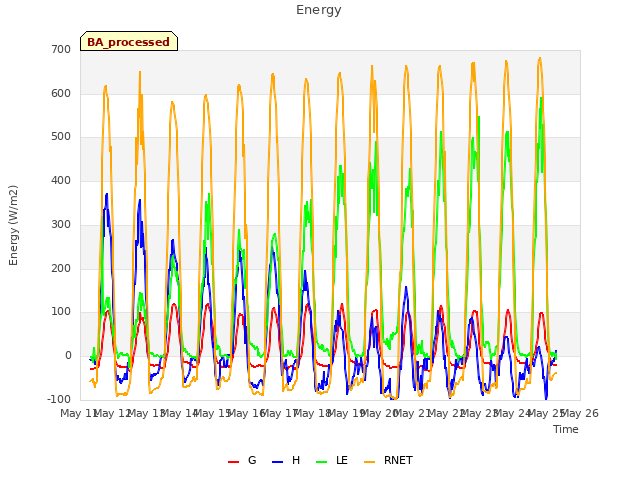Viewport: 640px width, 480px height.
Task: Click the 500 y-axis tick label
Action: pos(61,137)
